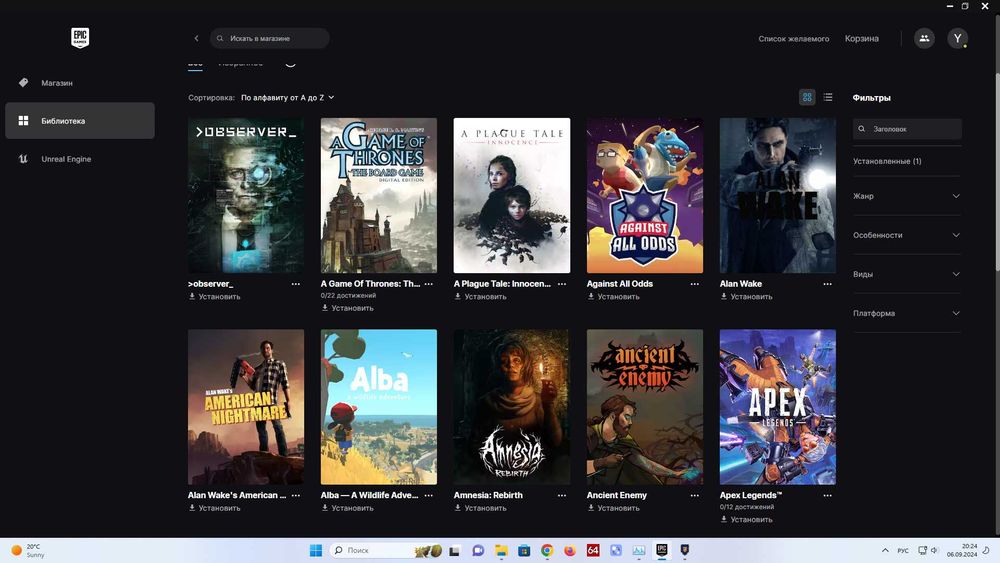Switch to list view
This screenshot has width=1000, height=563.
(x=828, y=97)
